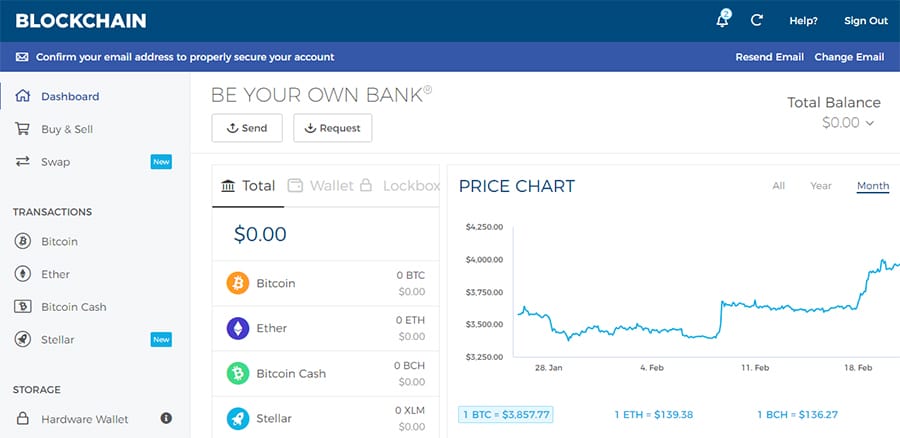Switch to the Lockbox balance tab

click(x=399, y=186)
